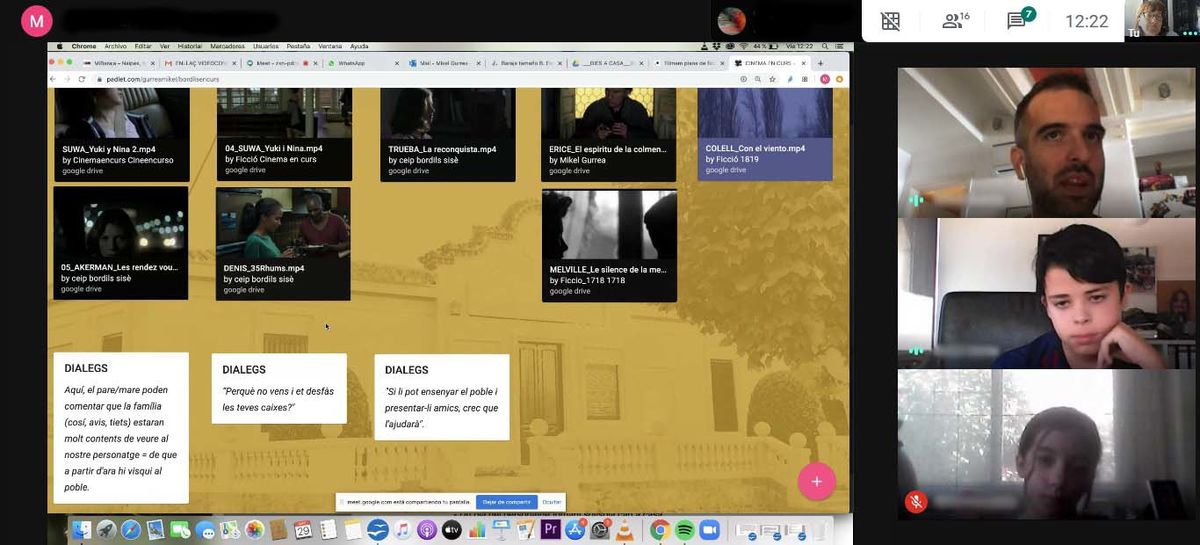This screenshot has width=1200, height=545.
Task: Open Messages app in the dock
Action: [x=207, y=529]
